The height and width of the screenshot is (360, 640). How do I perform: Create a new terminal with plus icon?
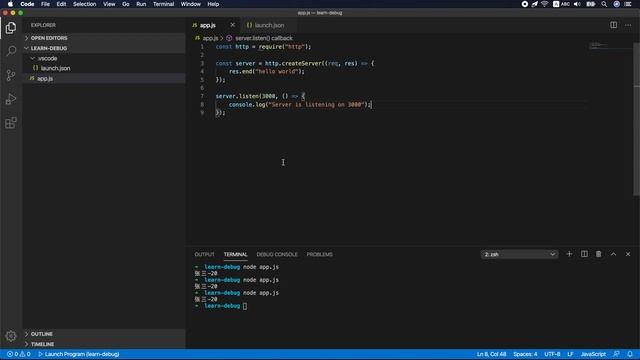(569, 254)
